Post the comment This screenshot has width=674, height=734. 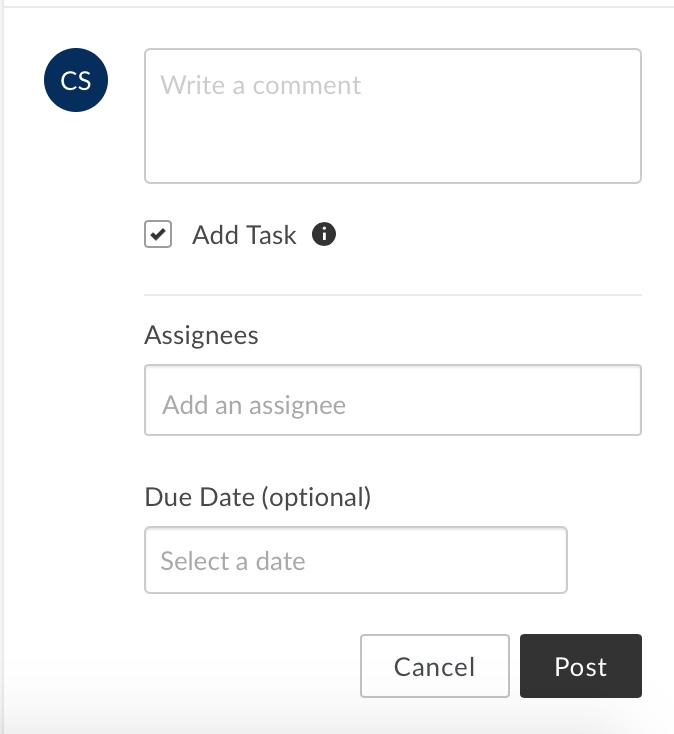click(581, 666)
